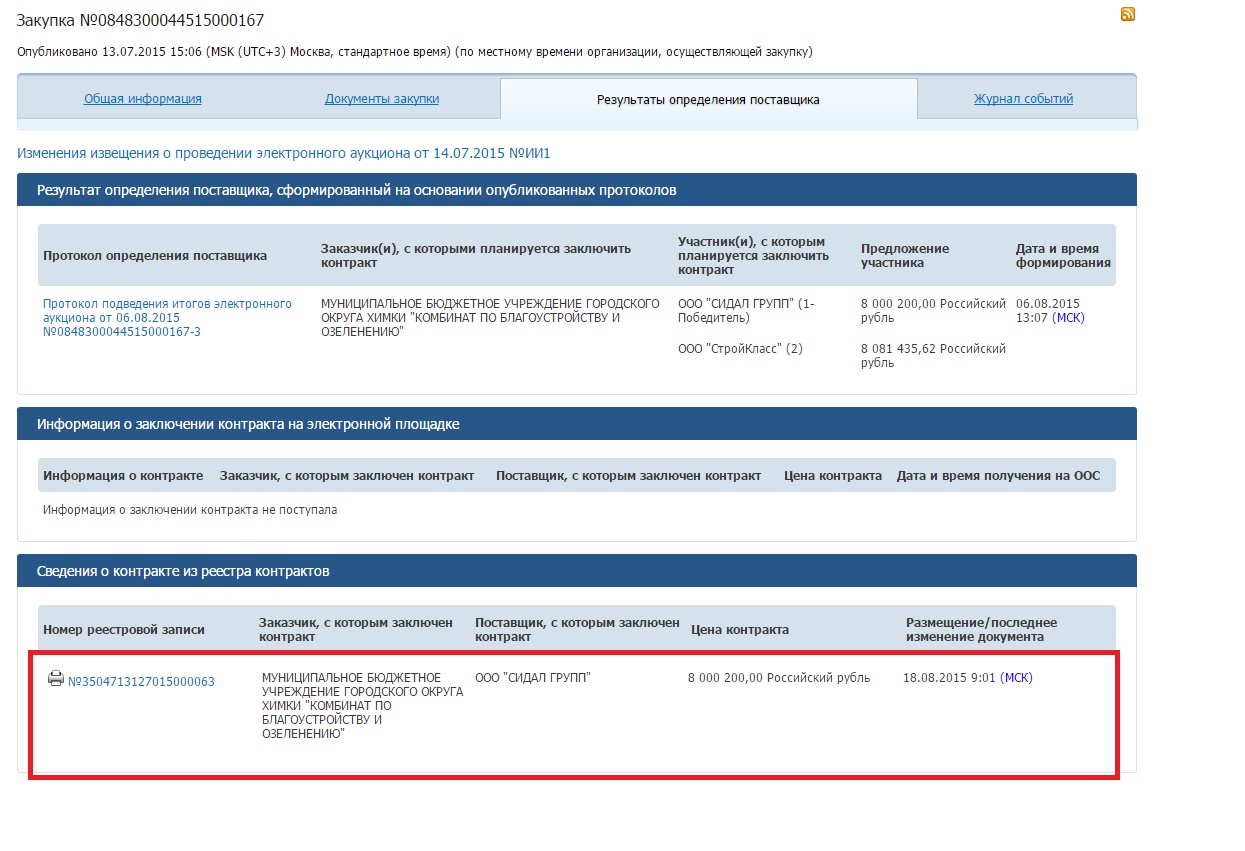Image resolution: width=1245 pixels, height=851 pixels.
Task: Click the ООО "СтройКласс" (2) participant entry
Action: 740,349
